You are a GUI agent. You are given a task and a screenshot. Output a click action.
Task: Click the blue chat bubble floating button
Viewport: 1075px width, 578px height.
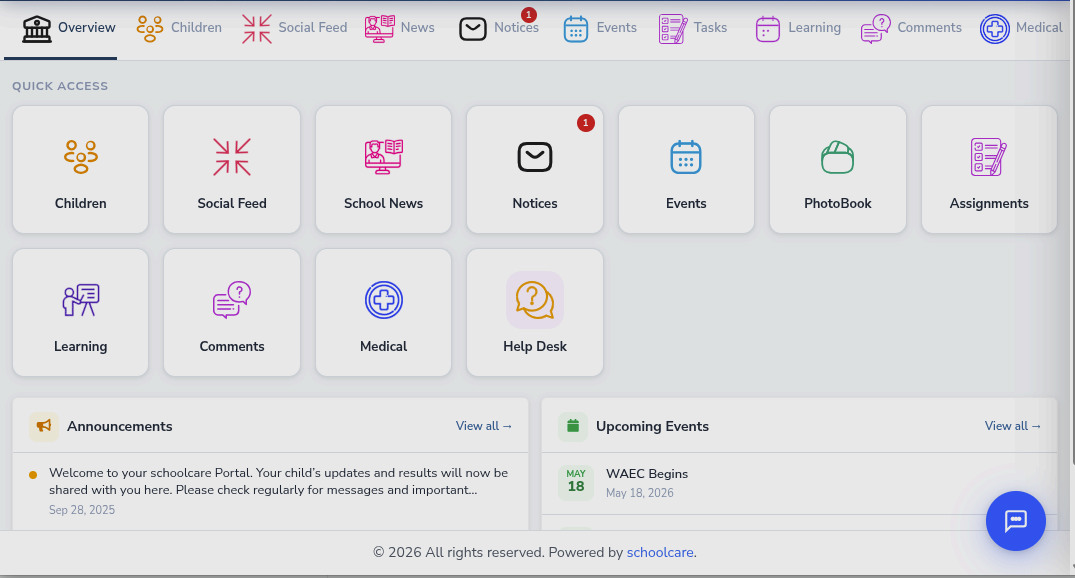tap(1015, 520)
